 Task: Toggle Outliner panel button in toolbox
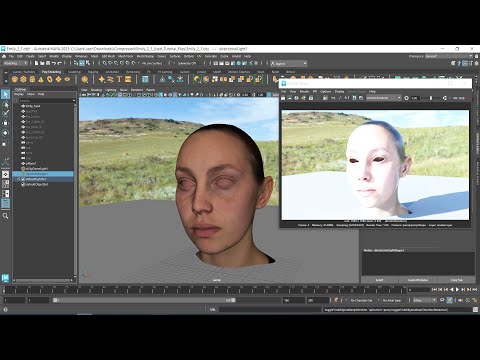tap(5, 203)
